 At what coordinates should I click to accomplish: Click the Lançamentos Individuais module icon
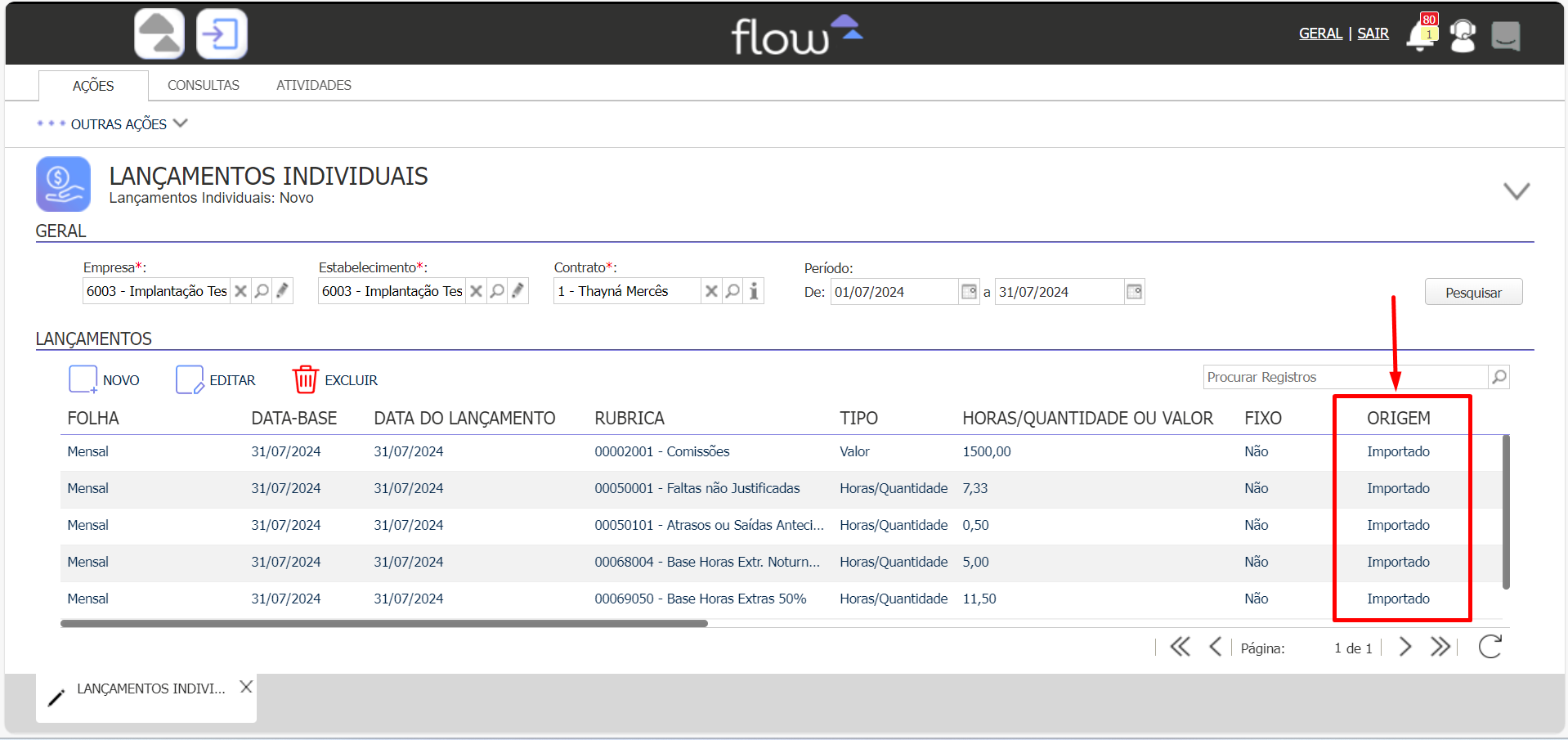point(63,184)
